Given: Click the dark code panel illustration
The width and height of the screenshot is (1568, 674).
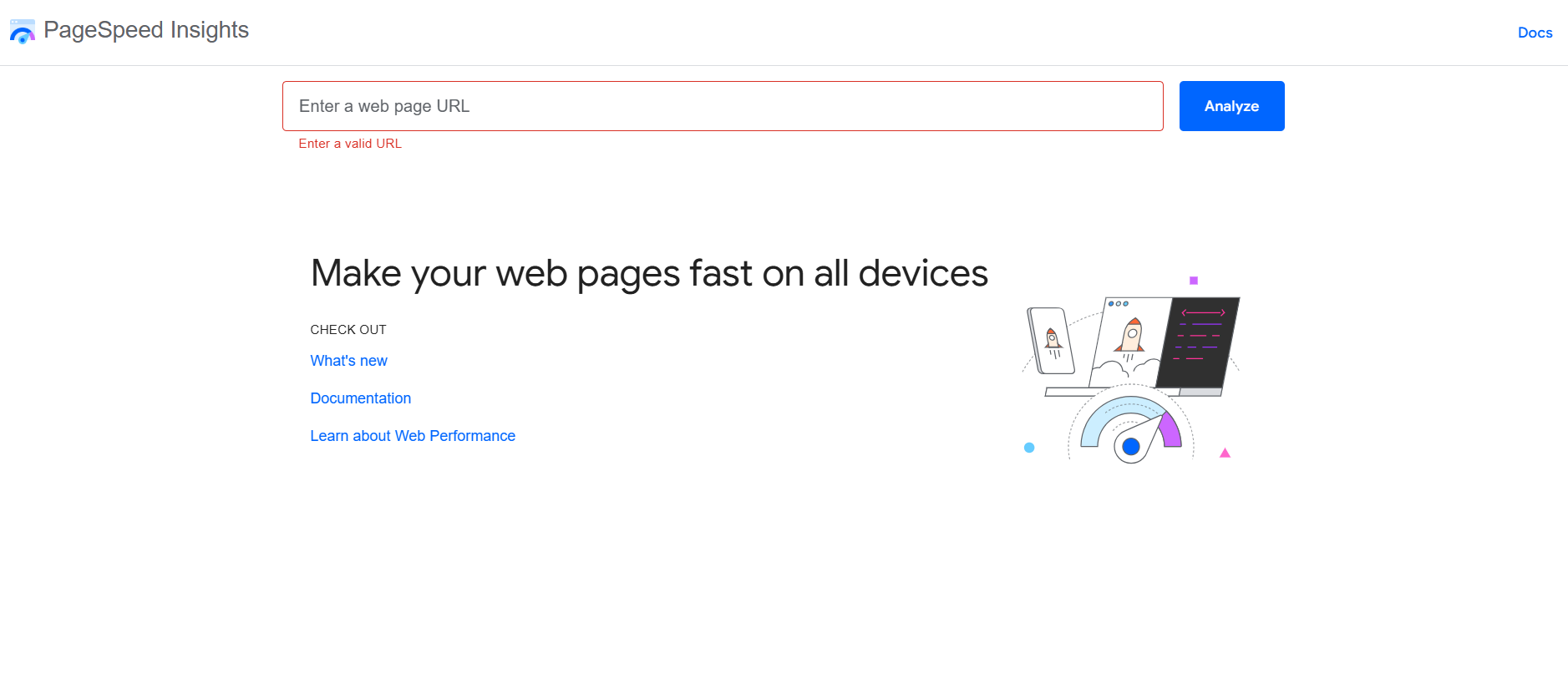Looking at the screenshot, I should [1199, 341].
